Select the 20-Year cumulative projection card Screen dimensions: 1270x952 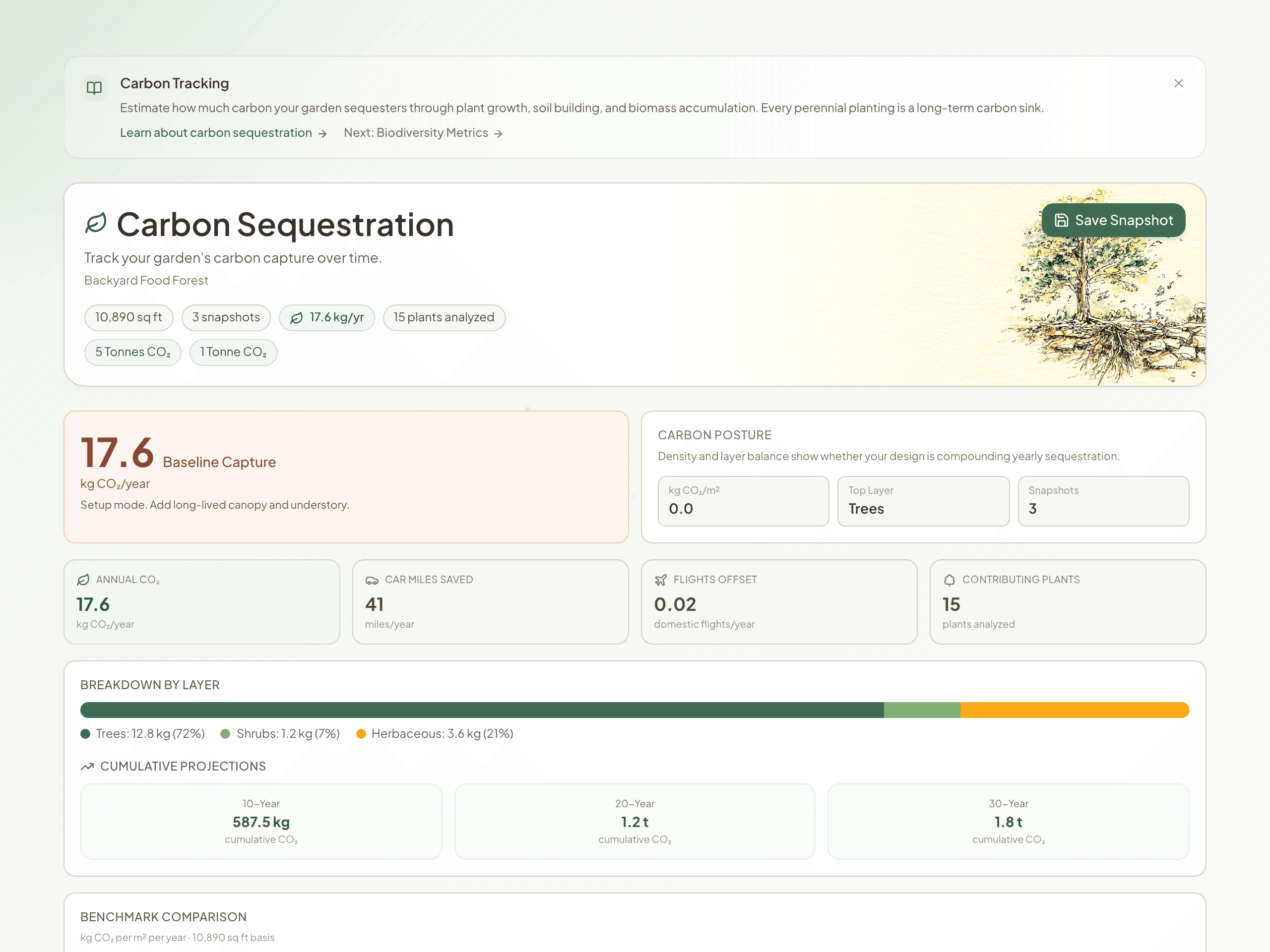point(634,822)
